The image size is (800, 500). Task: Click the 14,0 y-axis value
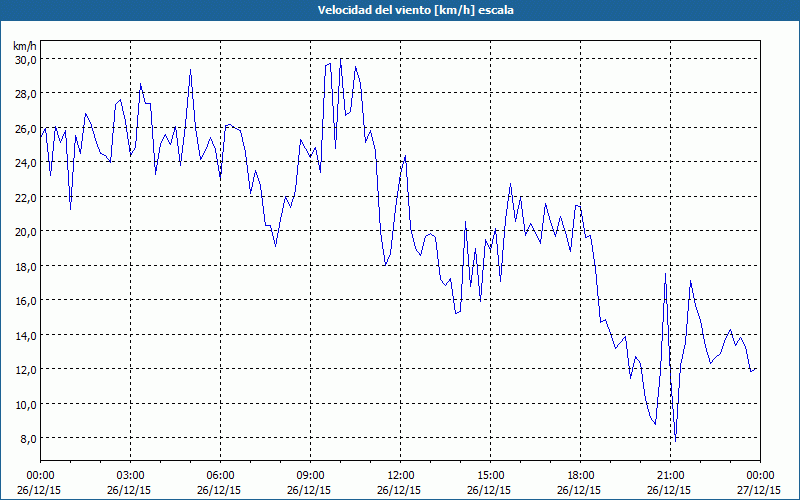click(26, 335)
